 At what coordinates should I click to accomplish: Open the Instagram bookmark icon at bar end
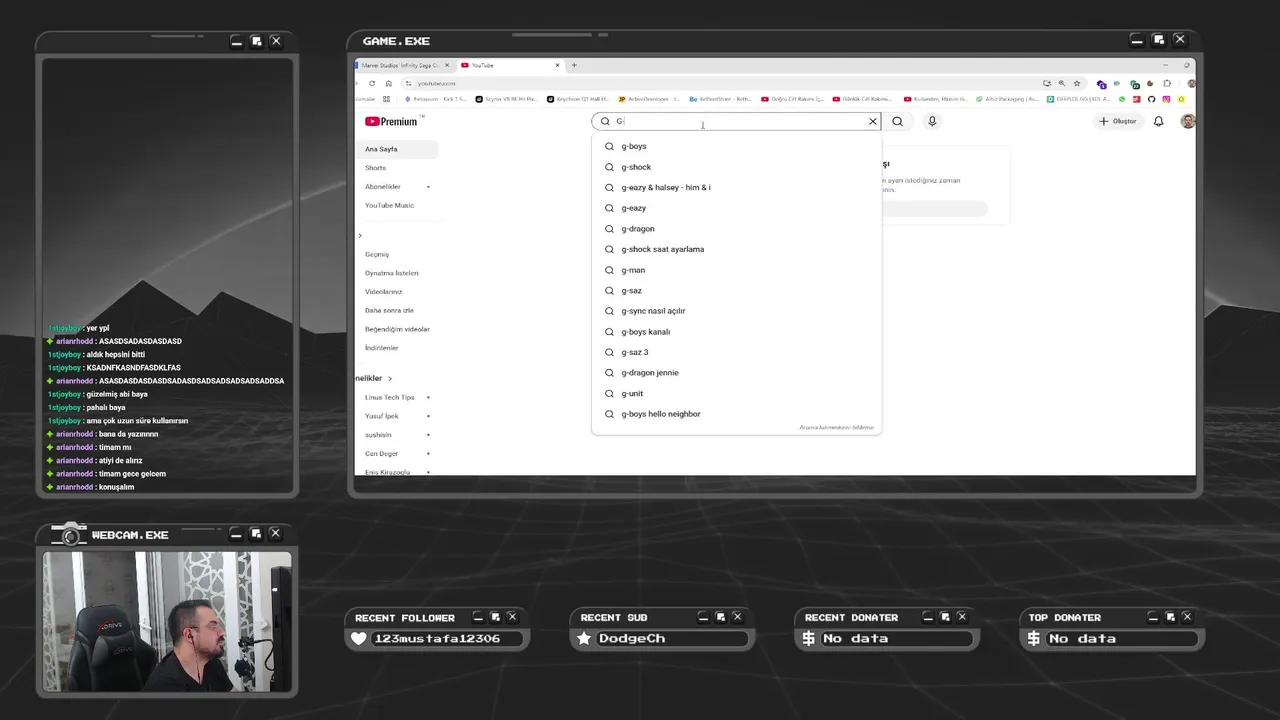pos(1167,99)
